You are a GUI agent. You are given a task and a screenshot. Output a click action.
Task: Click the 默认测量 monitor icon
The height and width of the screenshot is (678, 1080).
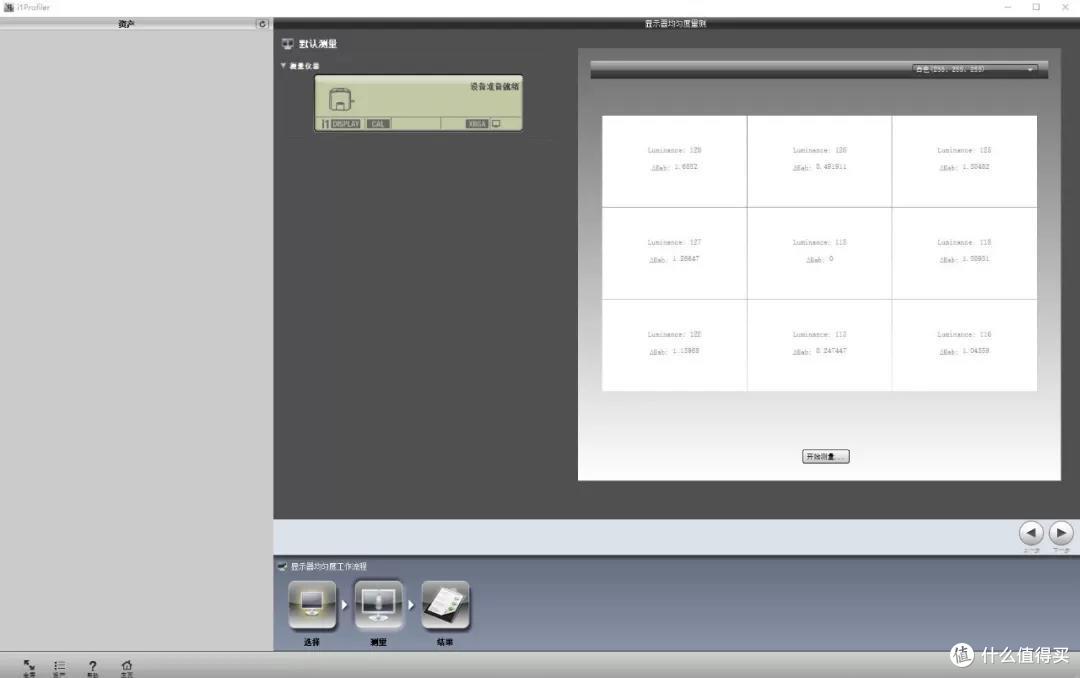(288, 44)
